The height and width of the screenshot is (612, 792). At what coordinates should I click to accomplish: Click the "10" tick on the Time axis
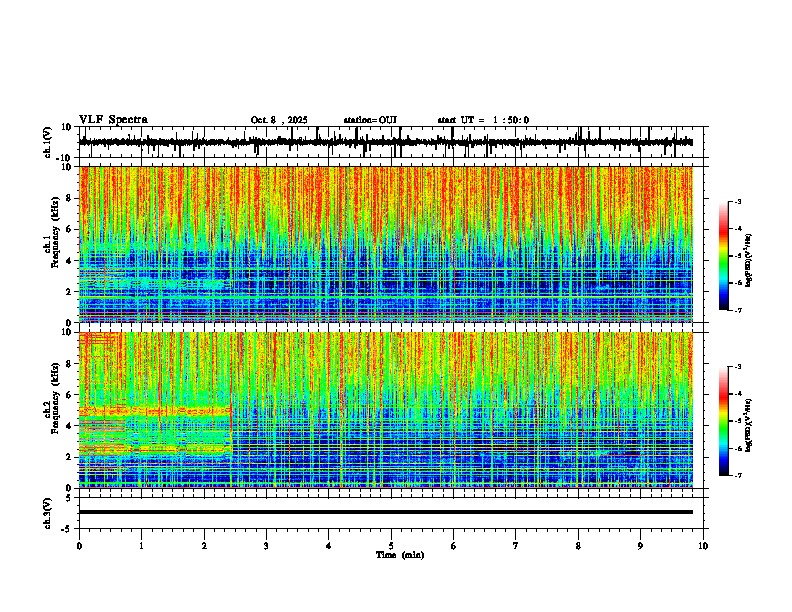[x=703, y=546]
